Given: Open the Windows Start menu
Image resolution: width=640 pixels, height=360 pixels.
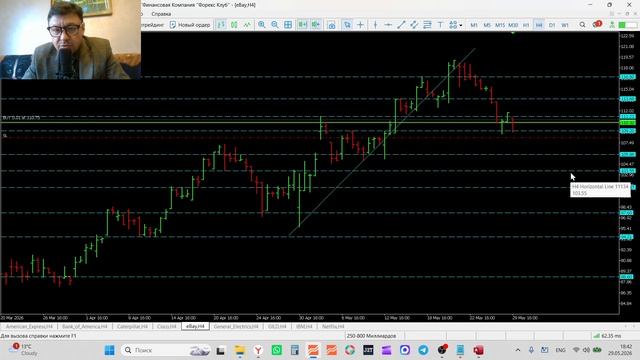Looking at the screenshot, I should pos(109,350).
